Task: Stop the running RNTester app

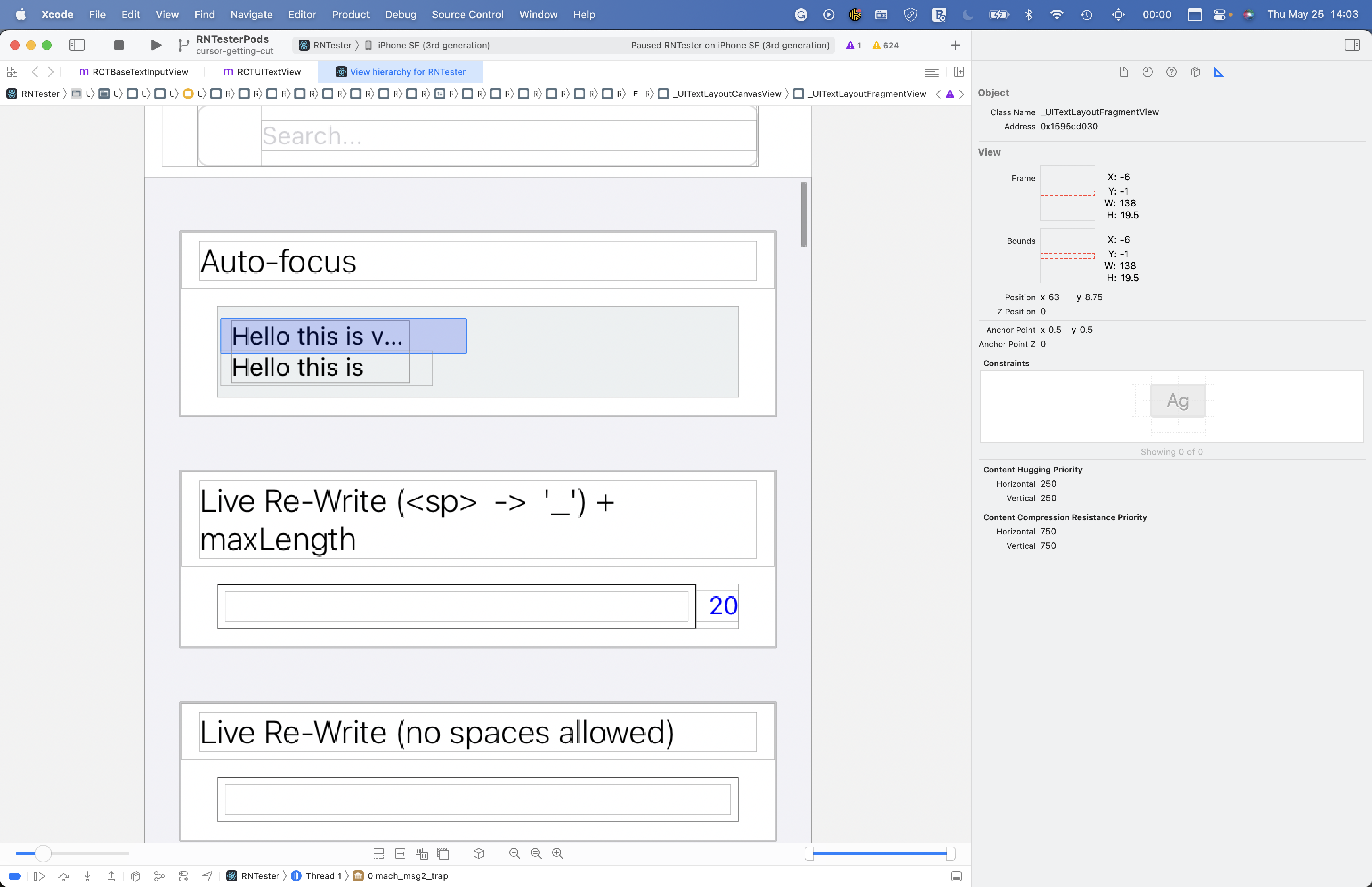Action: pos(119,45)
